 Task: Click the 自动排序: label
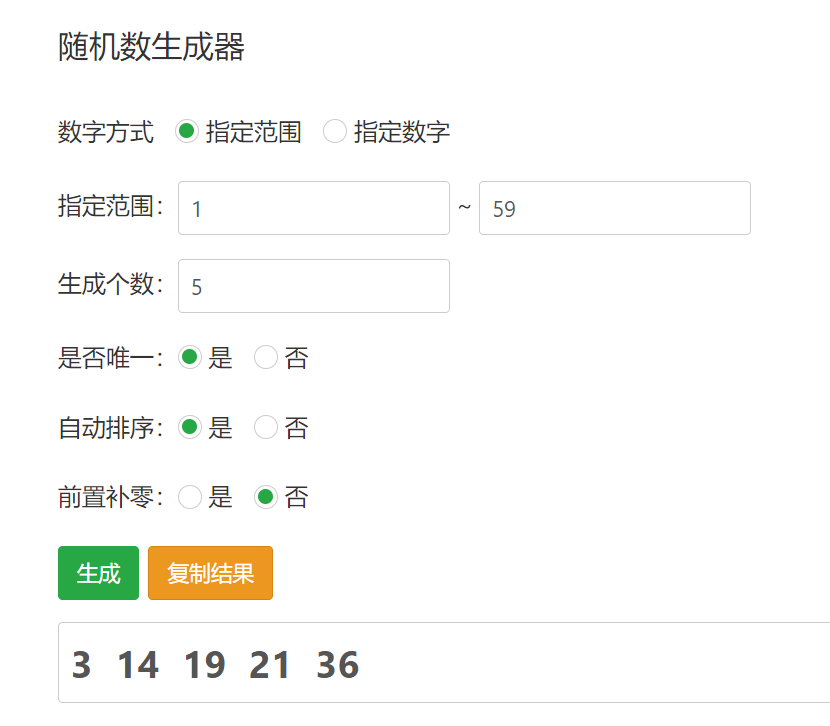coord(111,428)
